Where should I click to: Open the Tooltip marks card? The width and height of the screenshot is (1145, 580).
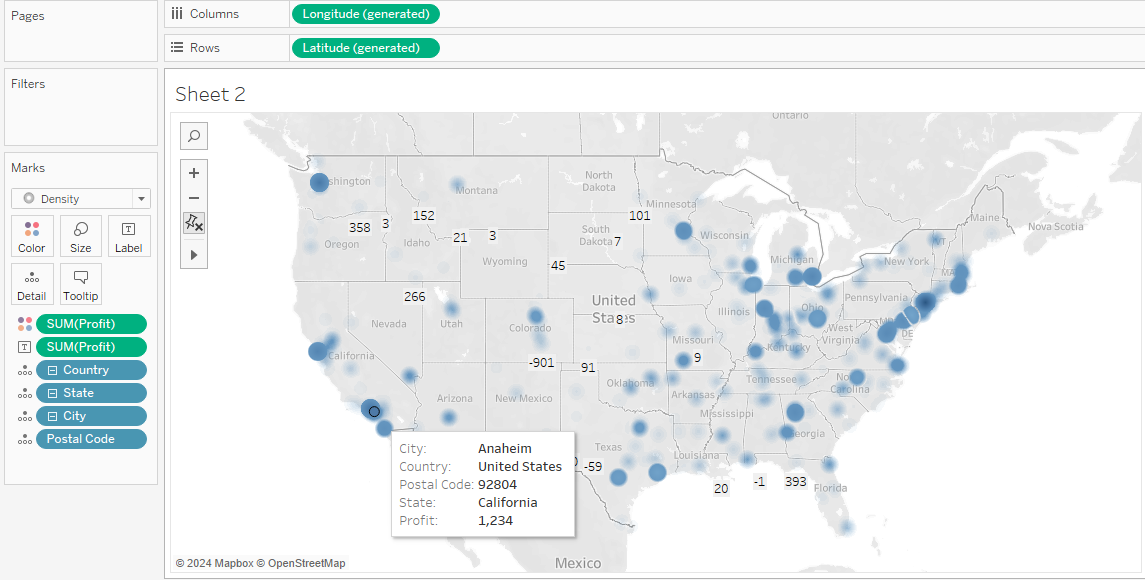[80, 285]
